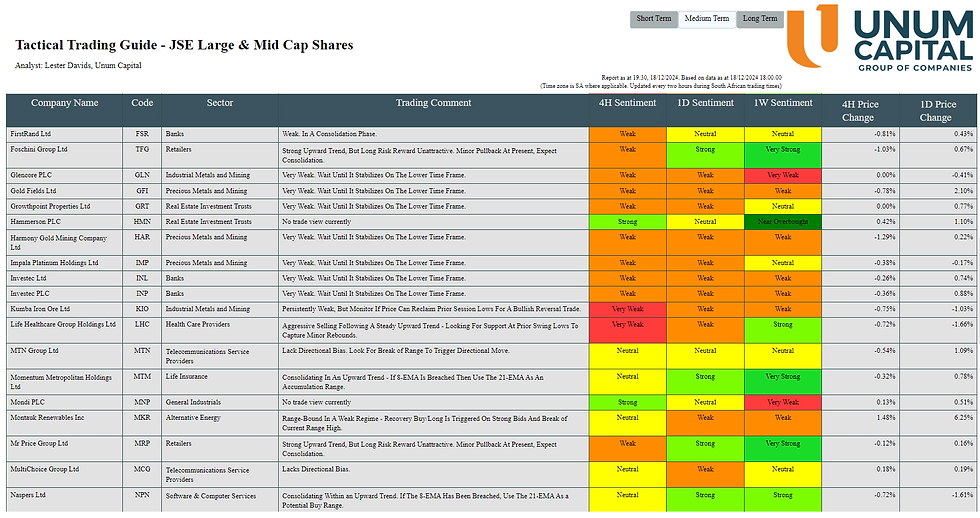Image resolution: width=980 pixels, height=518 pixels.
Task: Select Montauk Renewables Inc name
Action: point(47,417)
